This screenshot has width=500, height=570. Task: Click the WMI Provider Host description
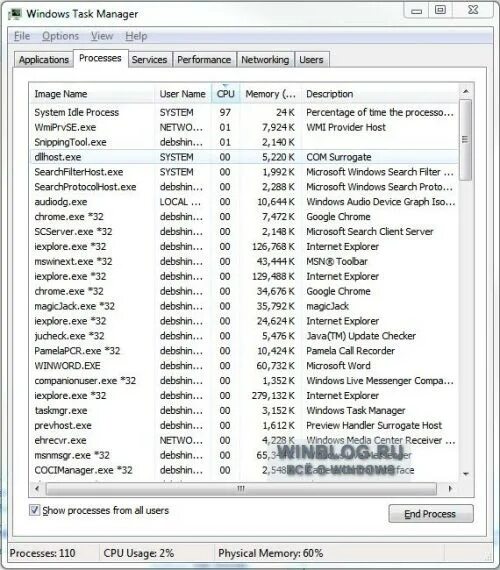(346, 127)
